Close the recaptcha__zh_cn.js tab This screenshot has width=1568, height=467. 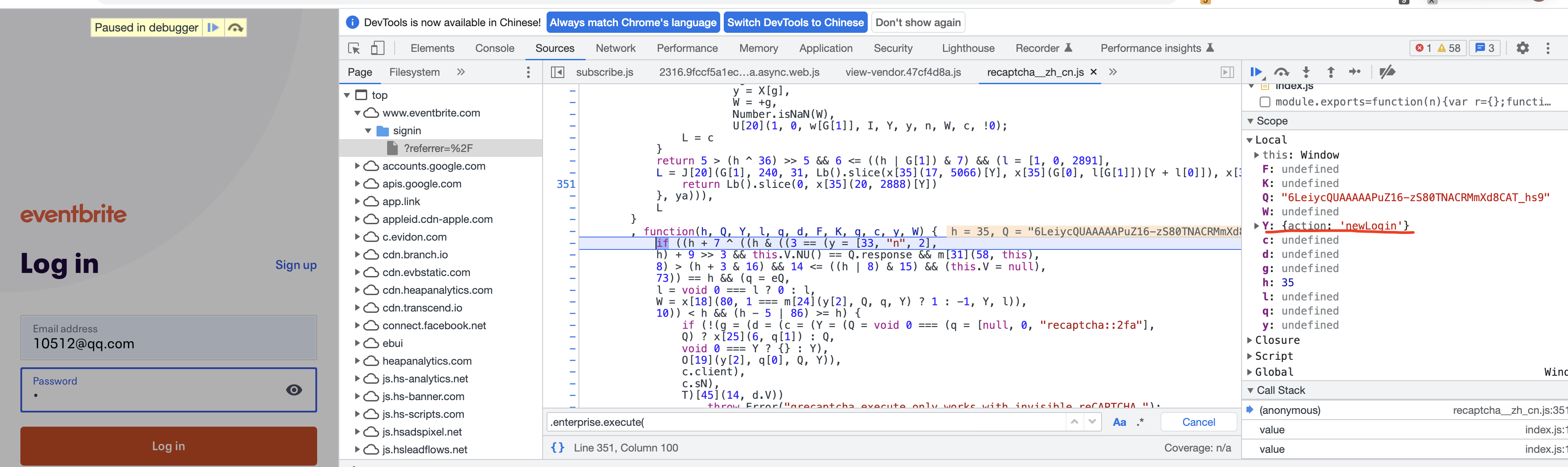tap(1093, 72)
